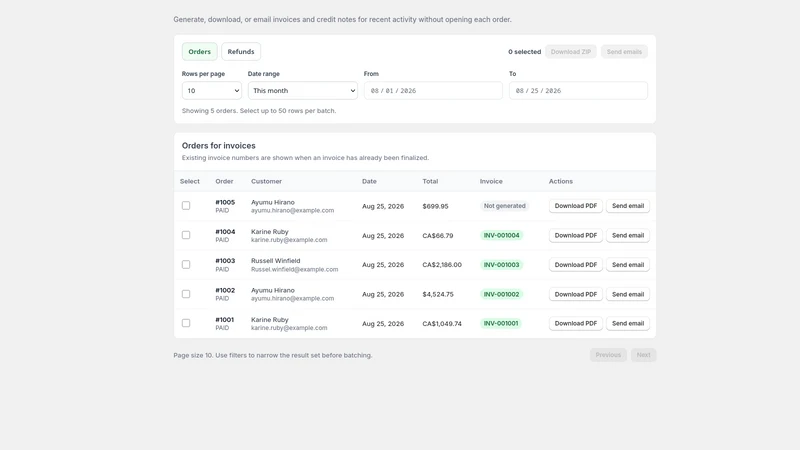Click order number #1002
Image resolution: width=800 pixels, height=450 pixels.
click(x=225, y=290)
